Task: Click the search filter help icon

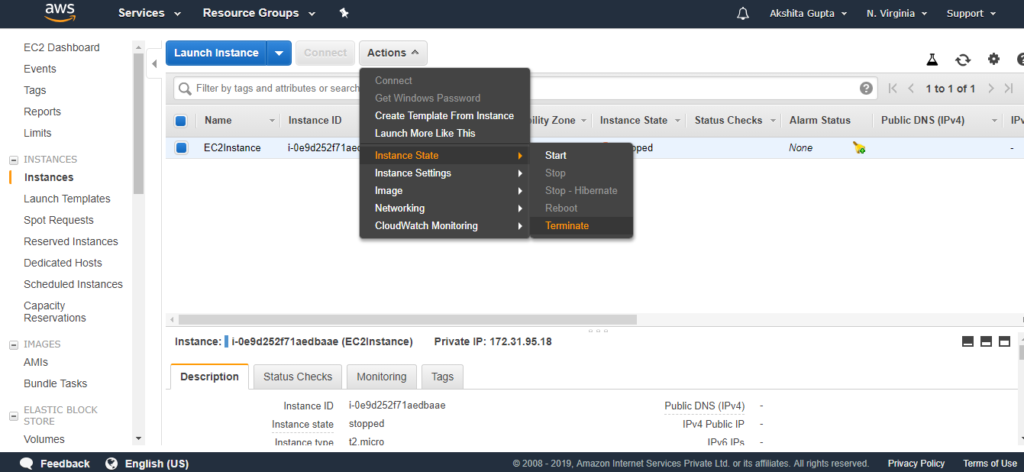Action: click(x=866, y=88)
